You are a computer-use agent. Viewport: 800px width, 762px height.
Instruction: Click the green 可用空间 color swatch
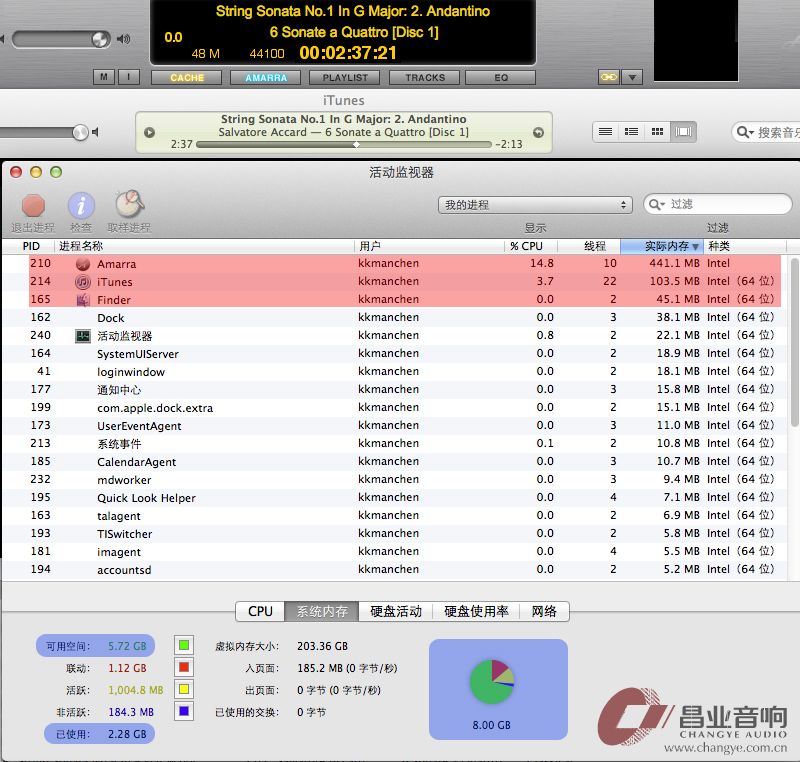pos(184,645)
